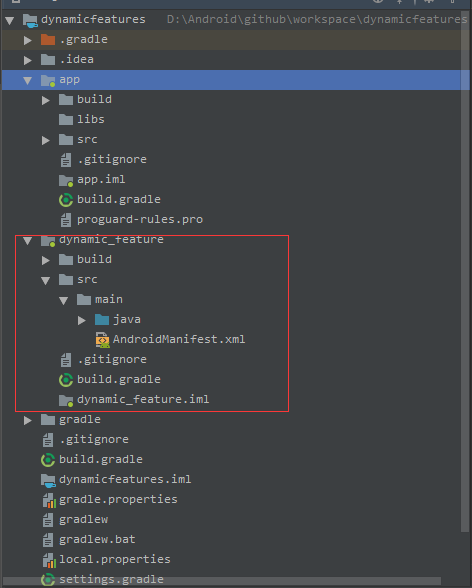
Task: Select the app module name
Action: point(69,80)
